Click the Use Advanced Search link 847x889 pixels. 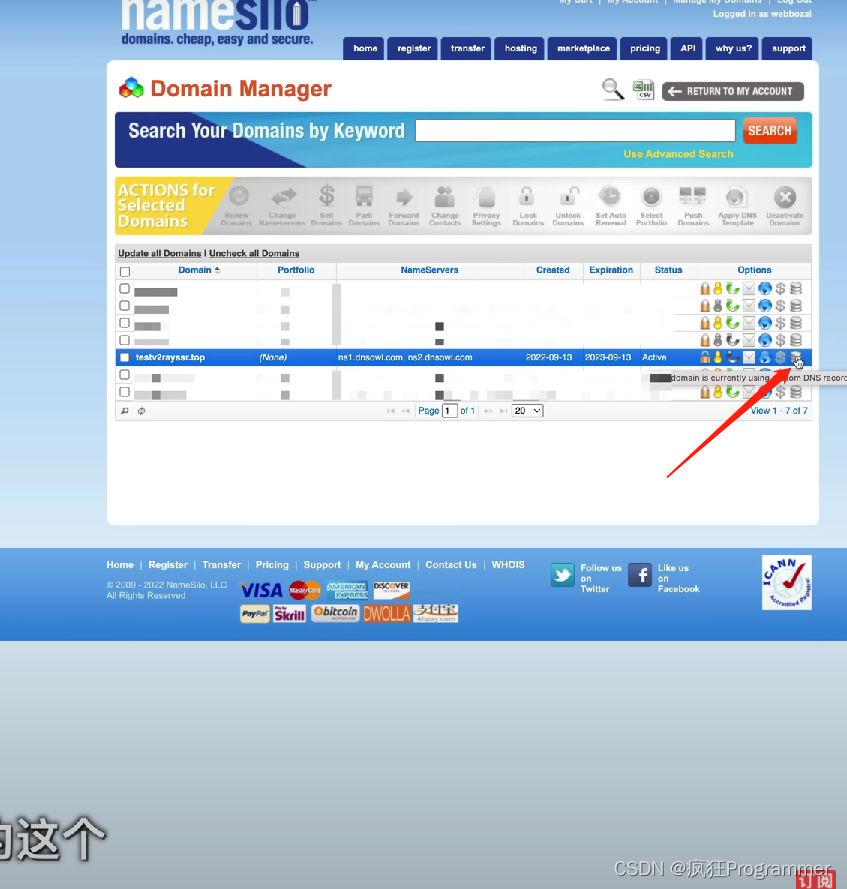tap(678, 154)
